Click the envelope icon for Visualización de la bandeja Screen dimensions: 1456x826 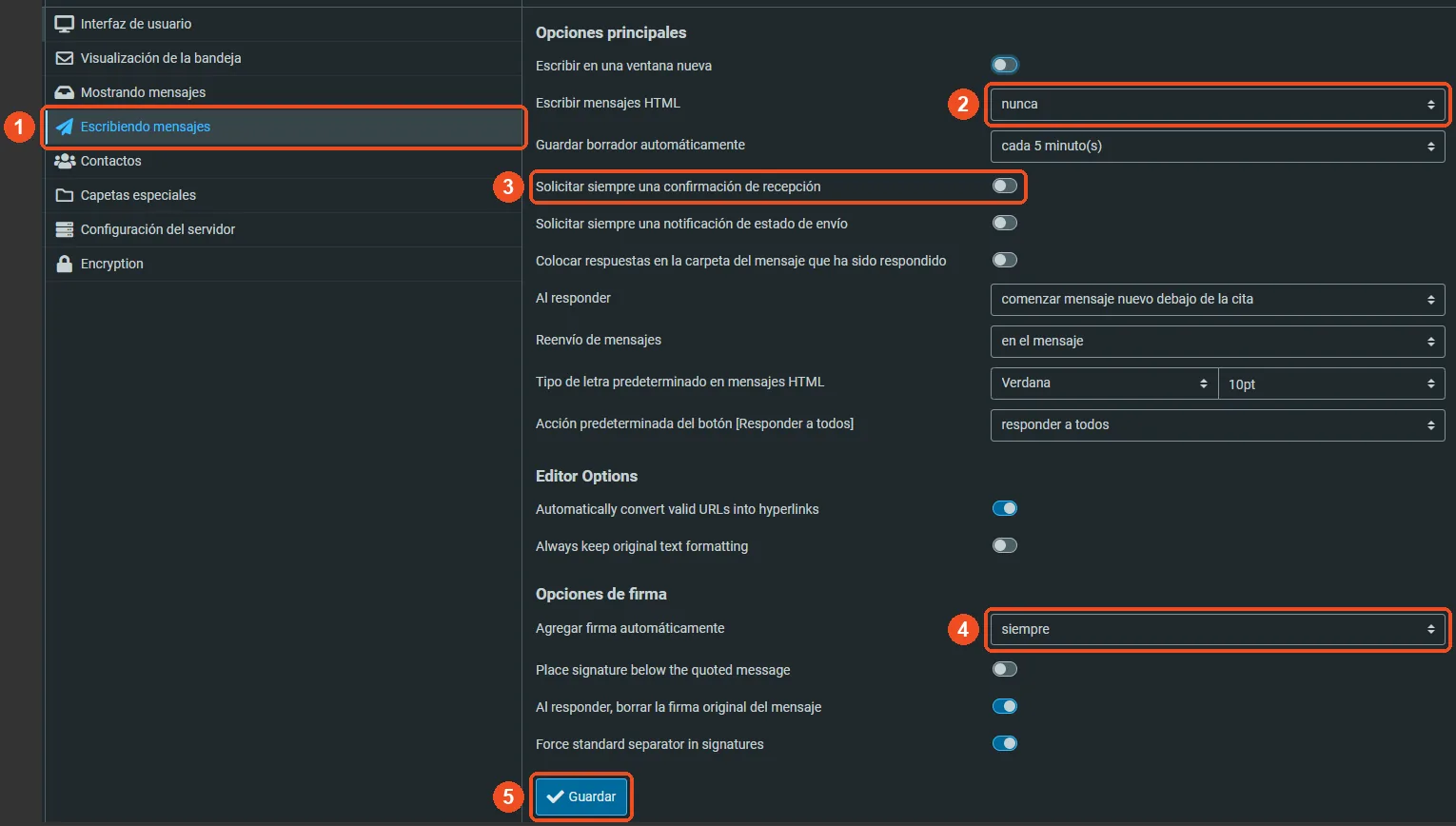(x=65, y=58)
